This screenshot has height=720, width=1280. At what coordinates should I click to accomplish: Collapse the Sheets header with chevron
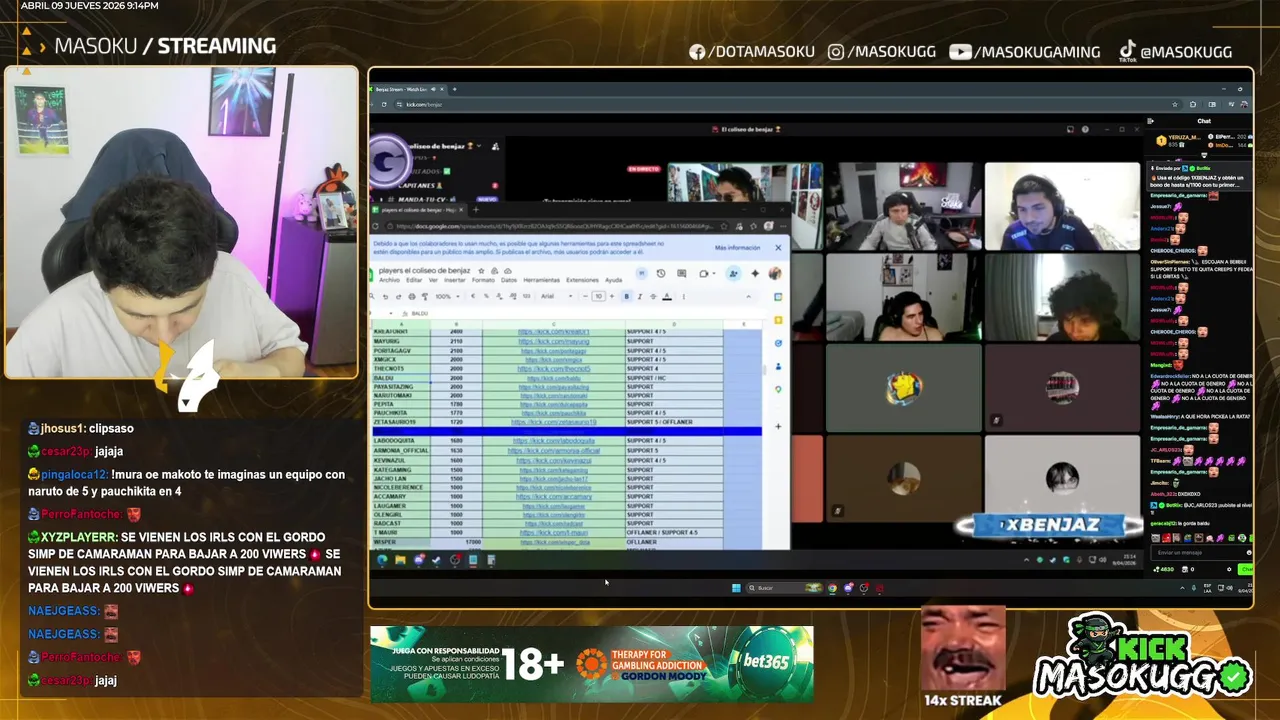click(748, 296)
